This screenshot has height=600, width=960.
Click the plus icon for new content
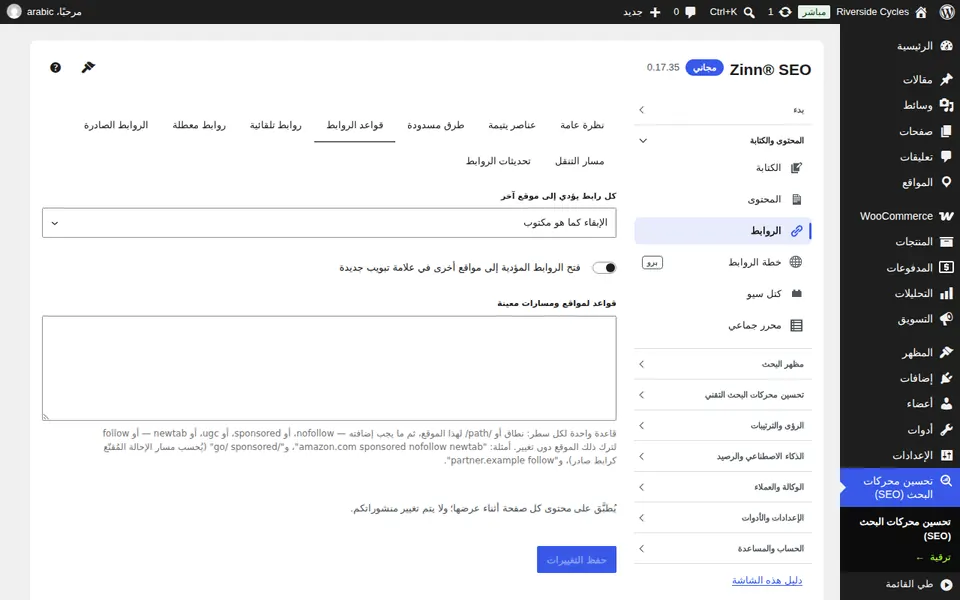pos(655,12)
